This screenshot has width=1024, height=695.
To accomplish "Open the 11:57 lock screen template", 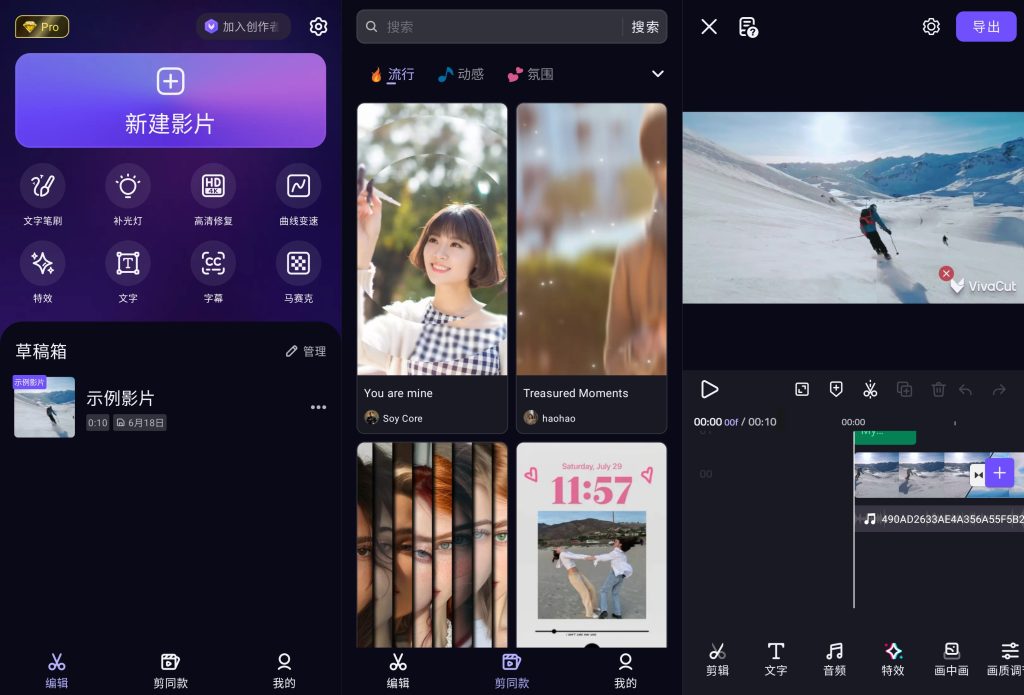I will point(592,545).
